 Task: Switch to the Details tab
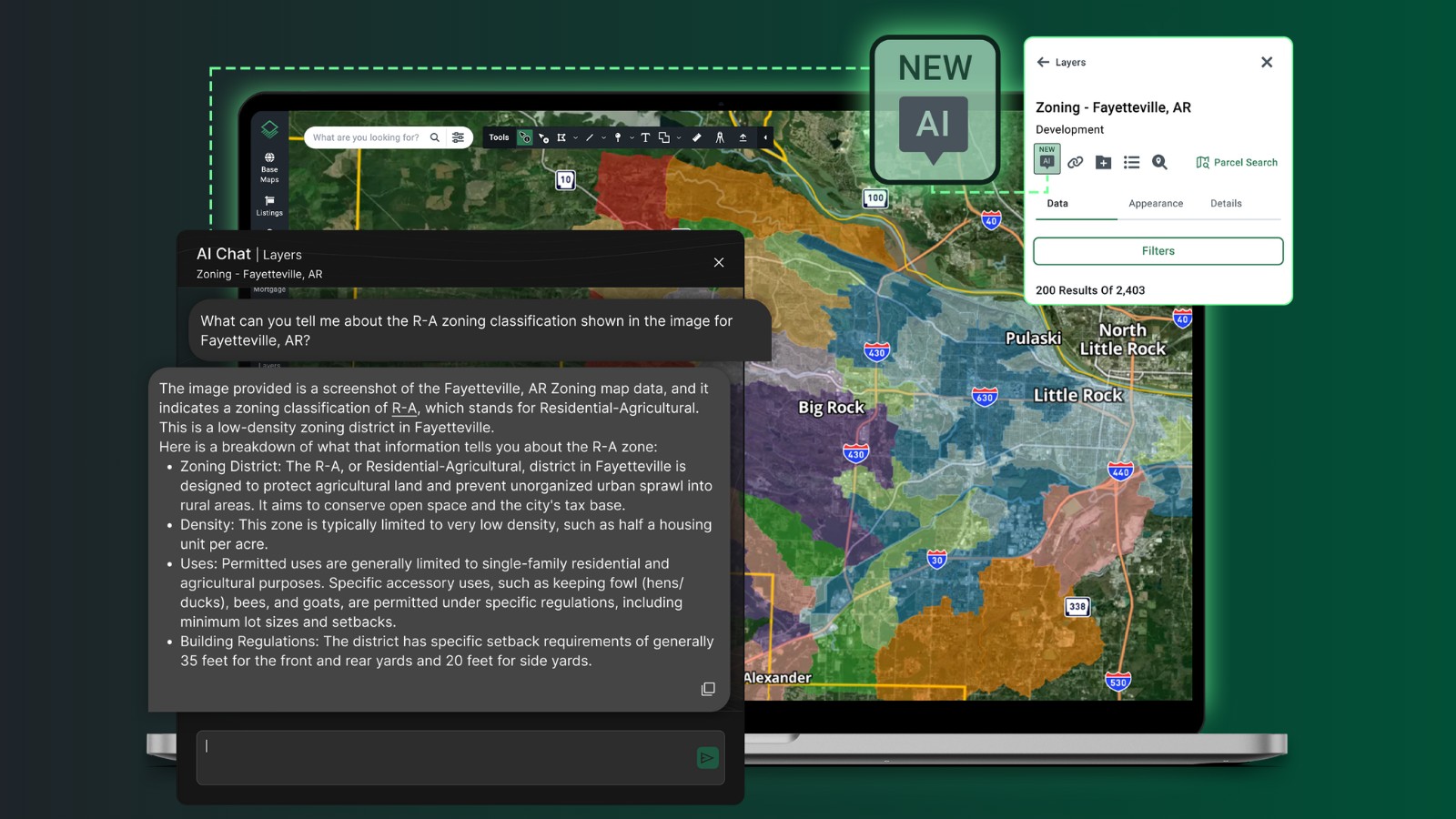[1225, 203]
